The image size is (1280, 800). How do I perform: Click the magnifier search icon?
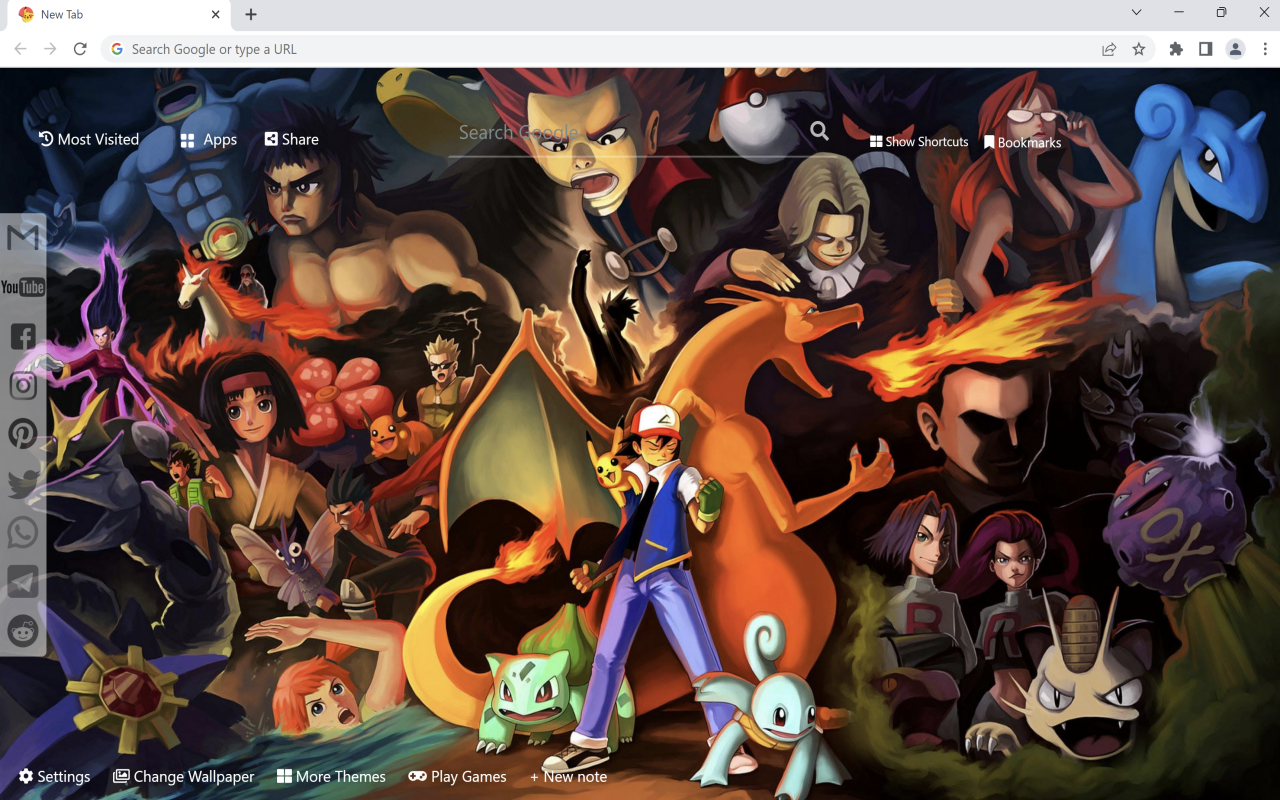coord(819,131)
